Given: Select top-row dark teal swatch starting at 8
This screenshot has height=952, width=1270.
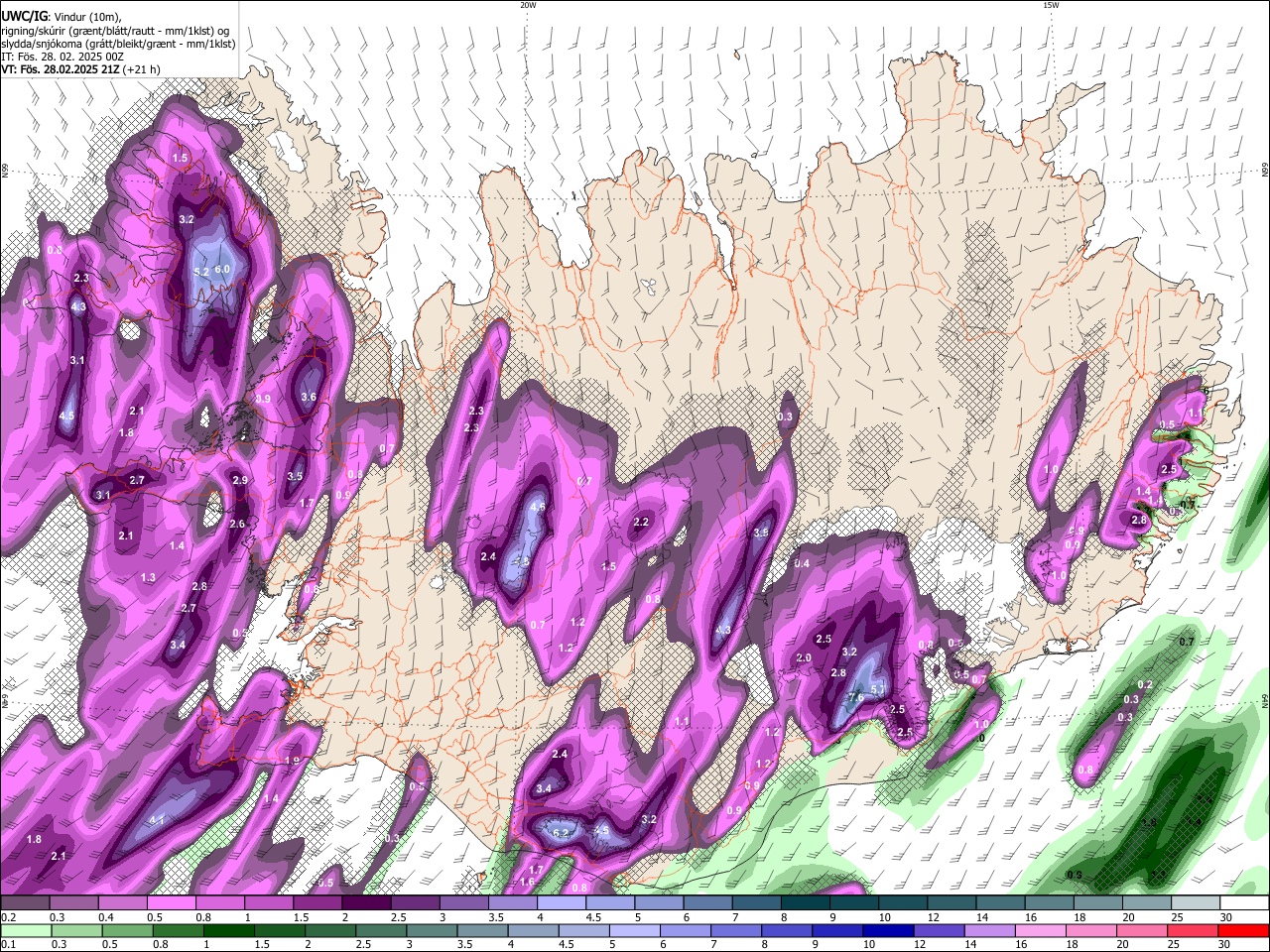Looking at the screenshot, I should [x=806, y=902].
